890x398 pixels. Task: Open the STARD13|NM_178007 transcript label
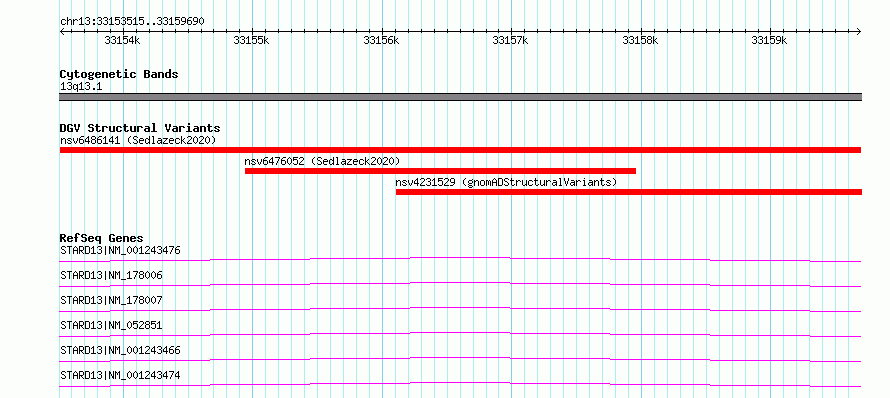(111, 300)
